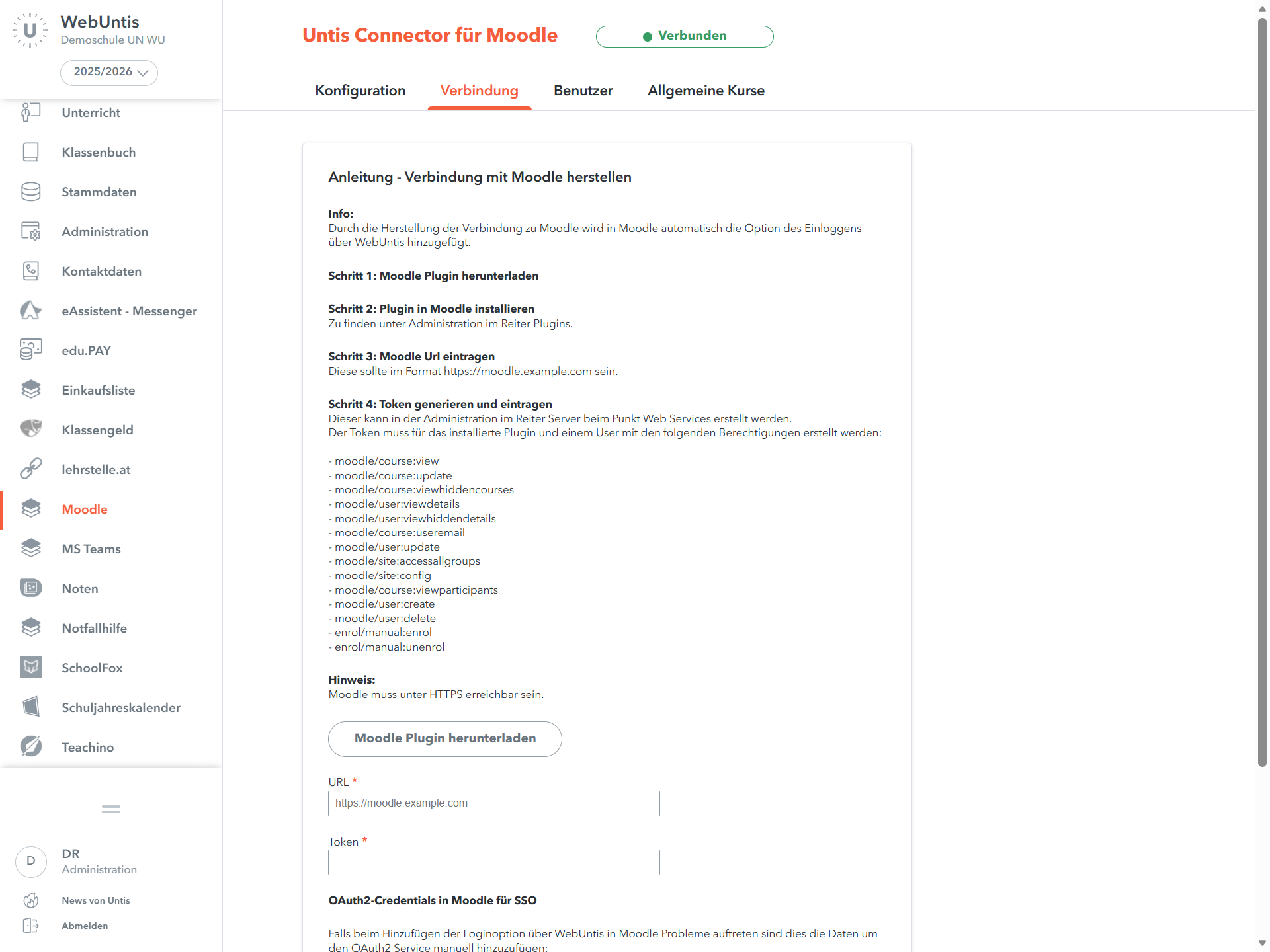
Task: Open the Kontaktdaten phone icon
Action: click(x=30, y=271)
